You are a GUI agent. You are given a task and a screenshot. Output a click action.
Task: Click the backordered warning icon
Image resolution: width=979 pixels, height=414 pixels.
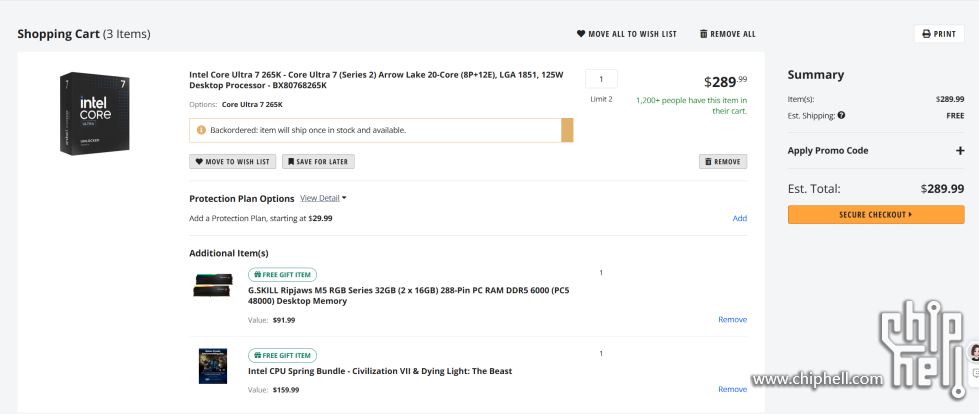201,131
